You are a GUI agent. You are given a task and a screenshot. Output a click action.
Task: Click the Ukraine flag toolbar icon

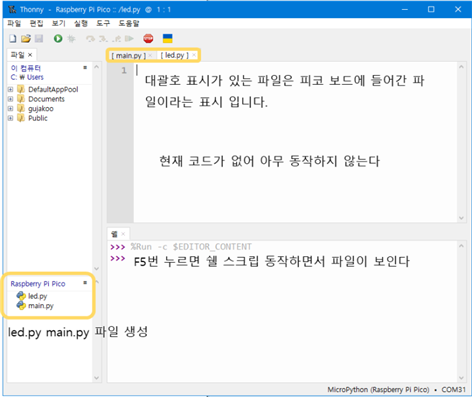click(167, 38)
